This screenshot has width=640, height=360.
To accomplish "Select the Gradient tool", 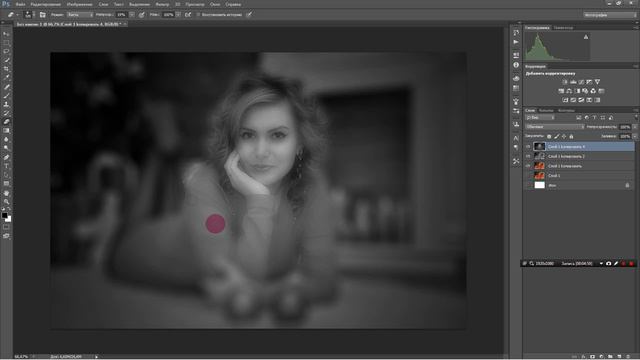I will click(6, 131).
